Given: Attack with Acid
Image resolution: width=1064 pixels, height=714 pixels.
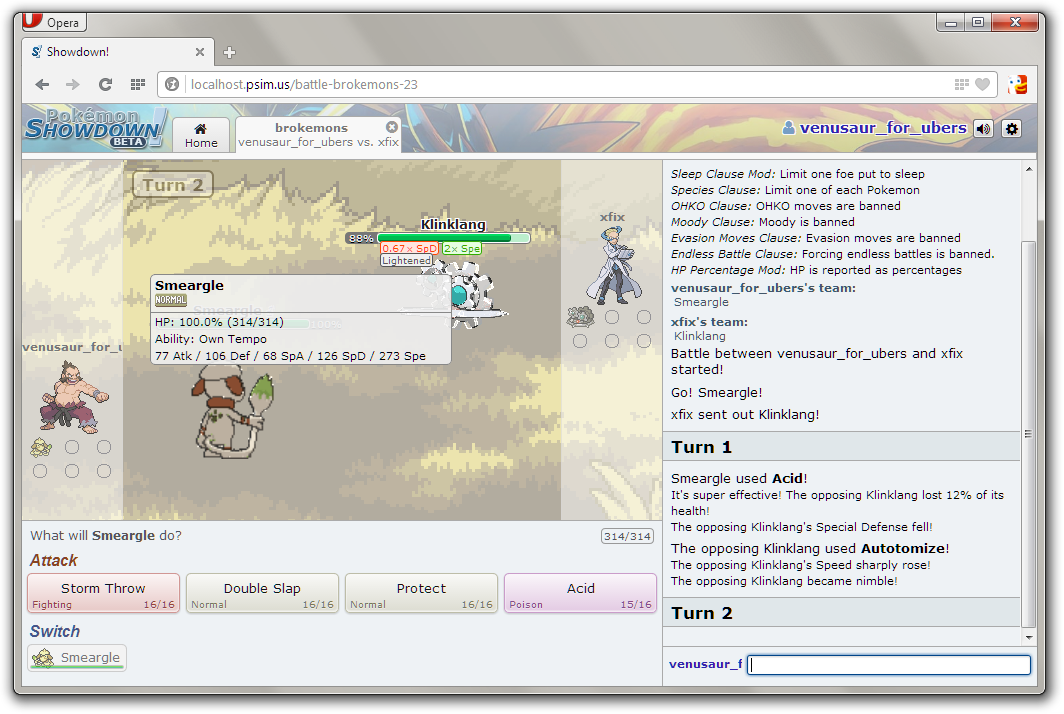Looking at the screenshot, I should (x=580, y=593).
